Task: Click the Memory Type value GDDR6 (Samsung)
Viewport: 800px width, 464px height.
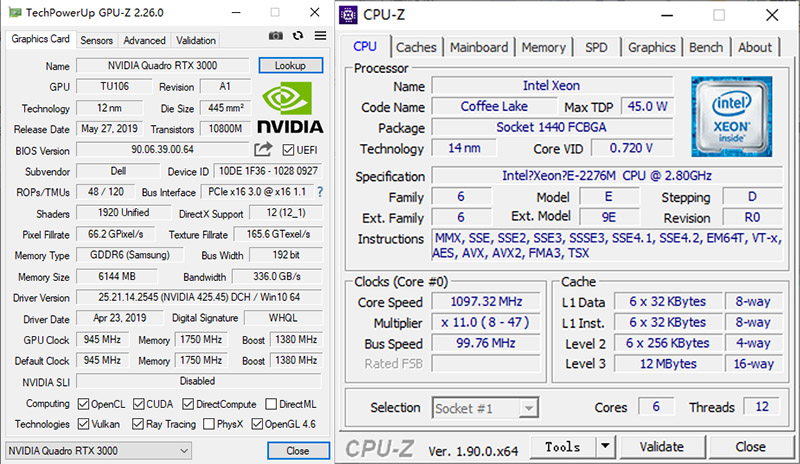Action: point(130,255)
